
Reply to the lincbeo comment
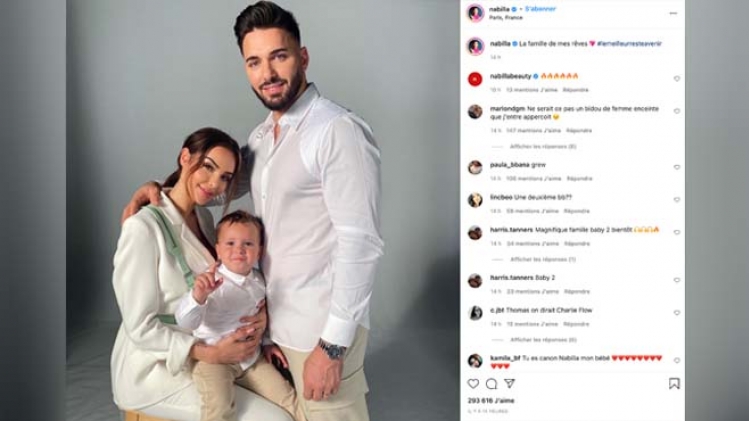click(577, 211)
